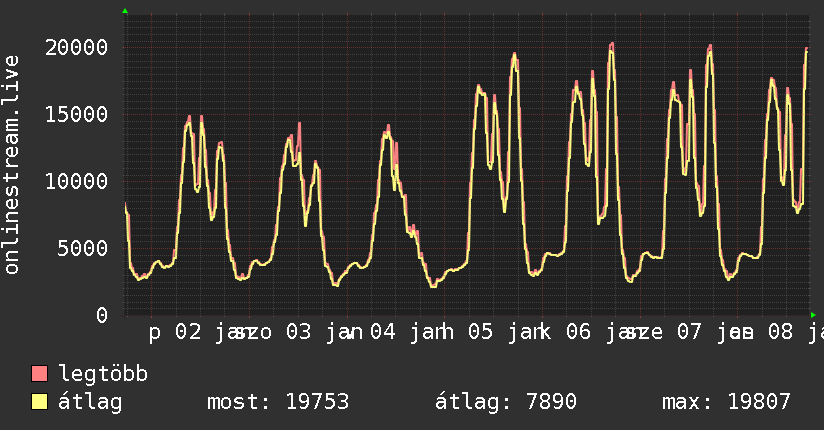Click the 0 y-axis label
This screenshot has height=430, width=824.
point(102,315)
